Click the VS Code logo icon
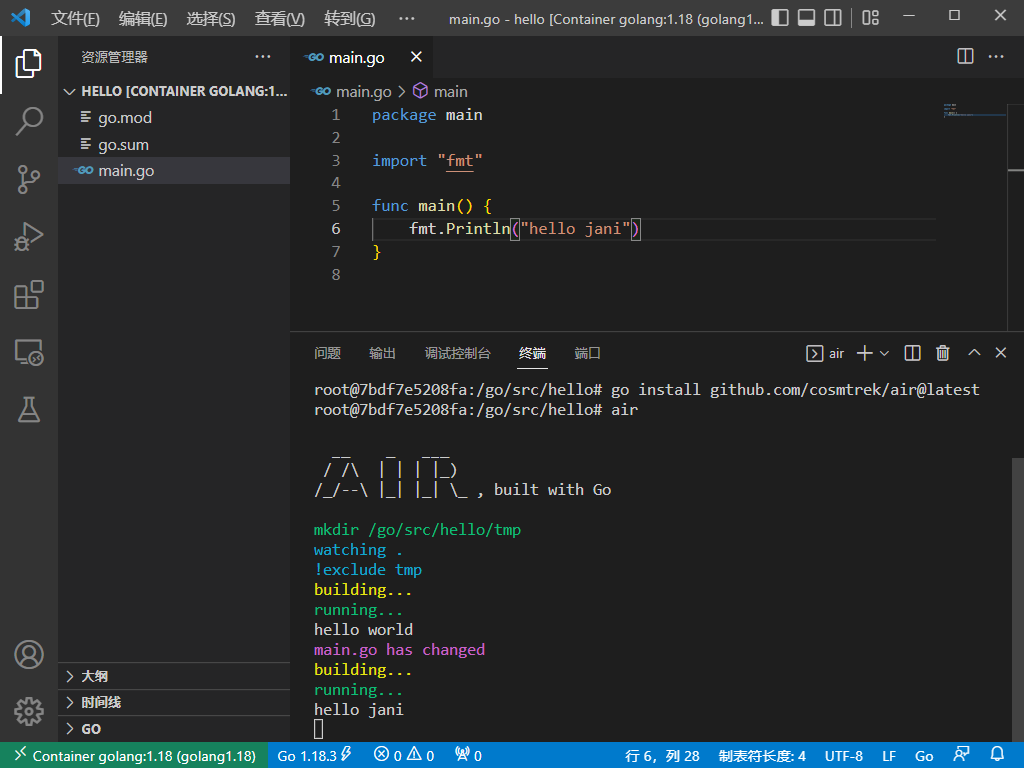The width and height of the screenshot is (1024, 768). click(21, 17)
